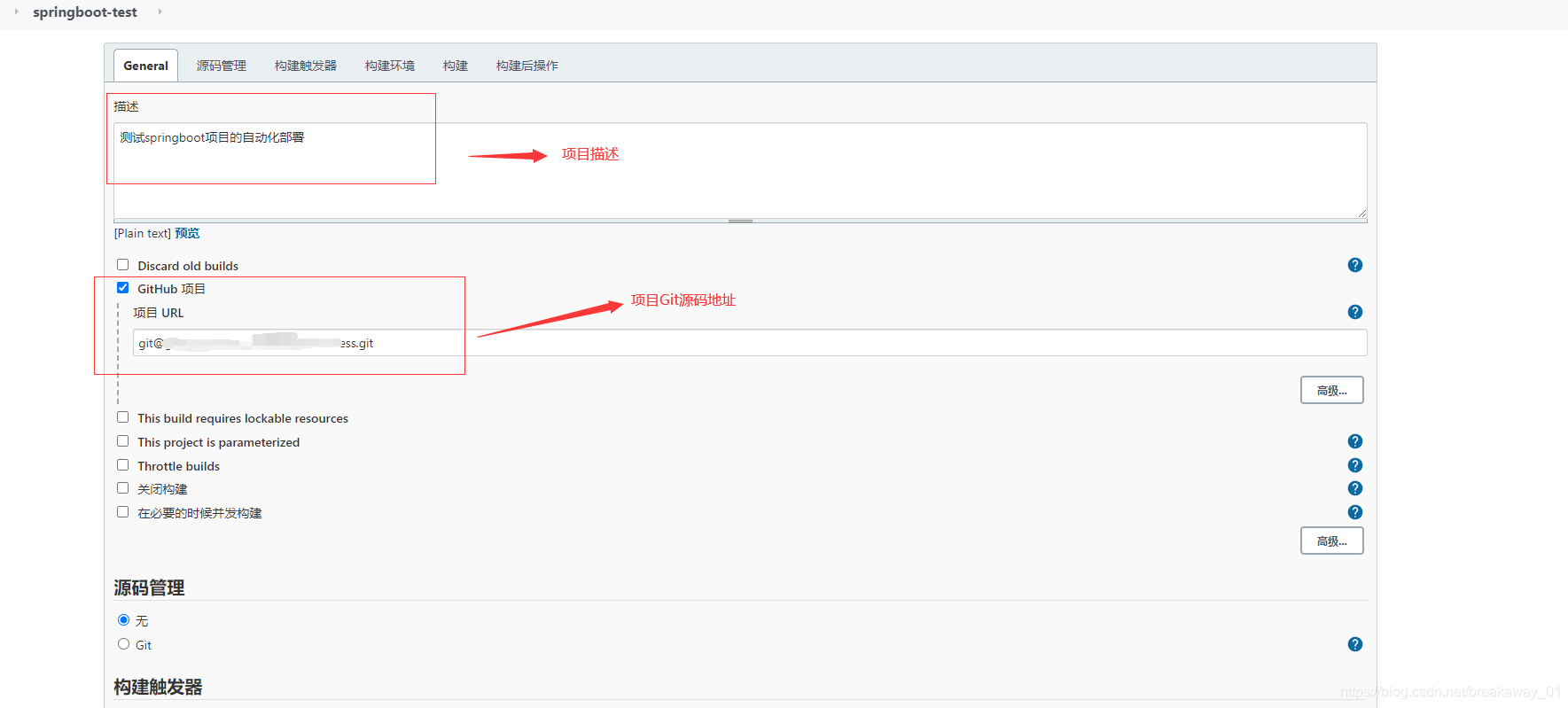
Task: Switch to the 源码管理 tab
Action: tap(222, 66)
